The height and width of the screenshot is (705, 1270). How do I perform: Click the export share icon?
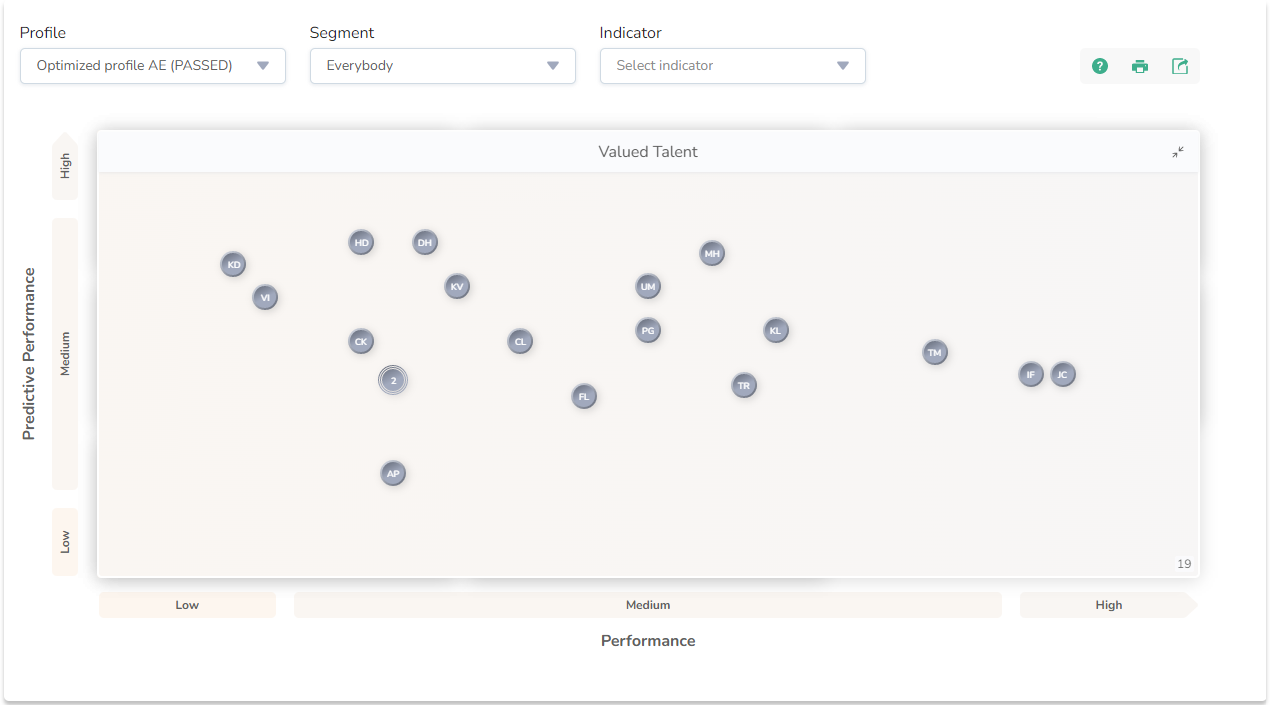1180,66
